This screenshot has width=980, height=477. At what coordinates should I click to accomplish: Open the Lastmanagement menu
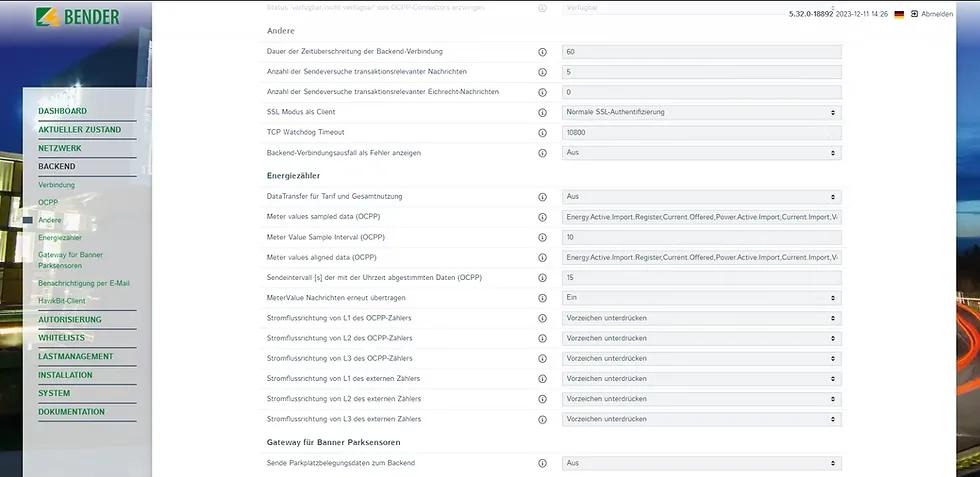click(x=76, y=356)
